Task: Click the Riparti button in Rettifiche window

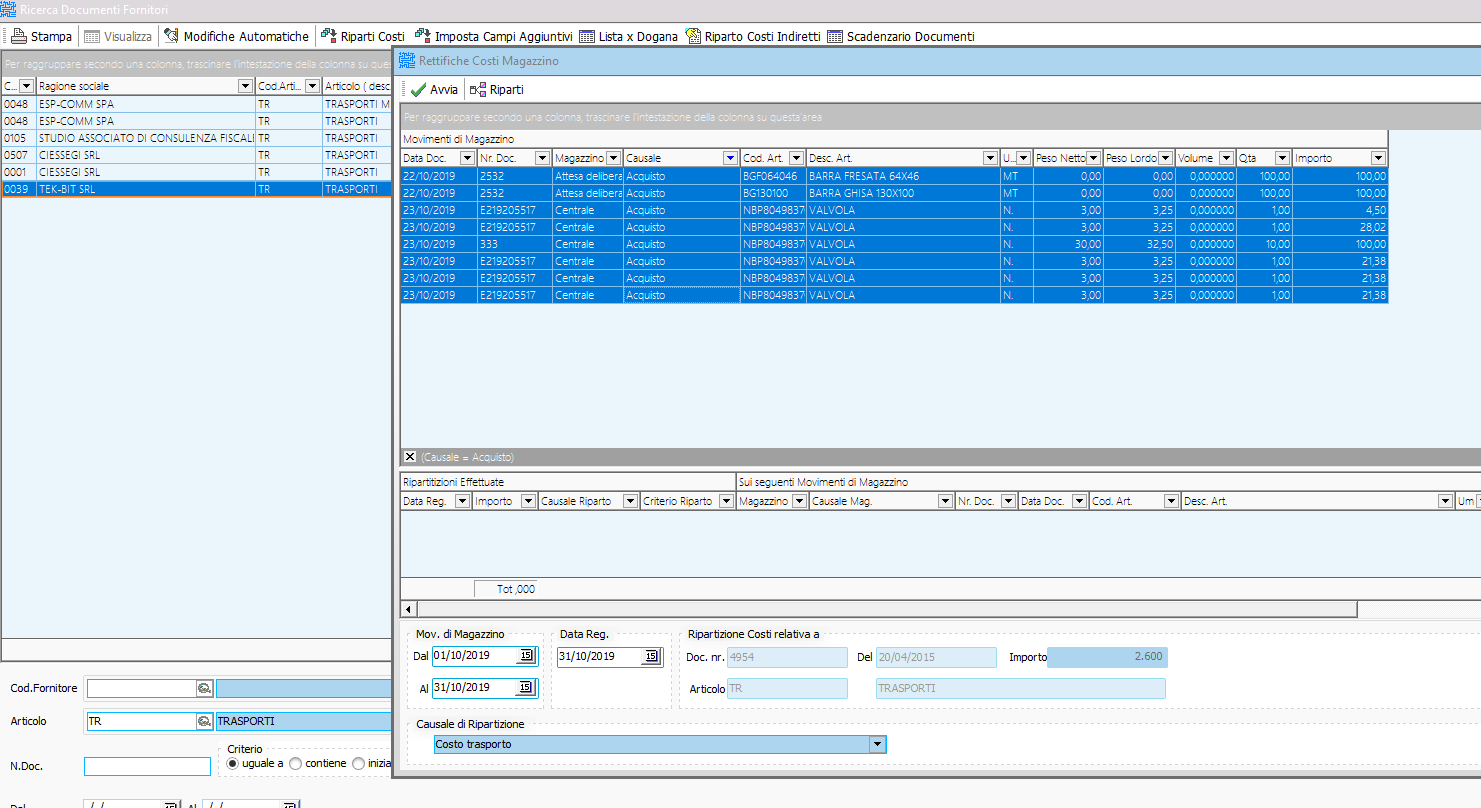Action: [496, 90]
